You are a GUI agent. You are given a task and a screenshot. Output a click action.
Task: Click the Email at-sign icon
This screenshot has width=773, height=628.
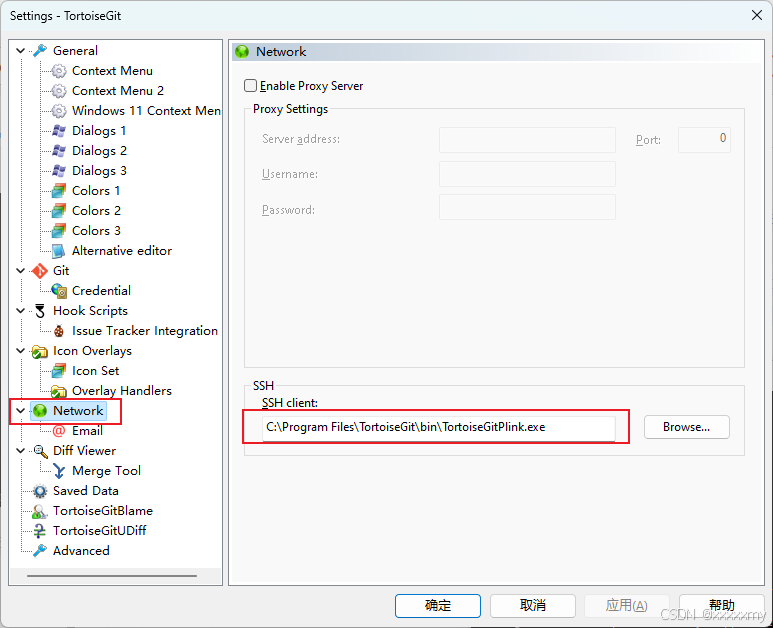59,431
